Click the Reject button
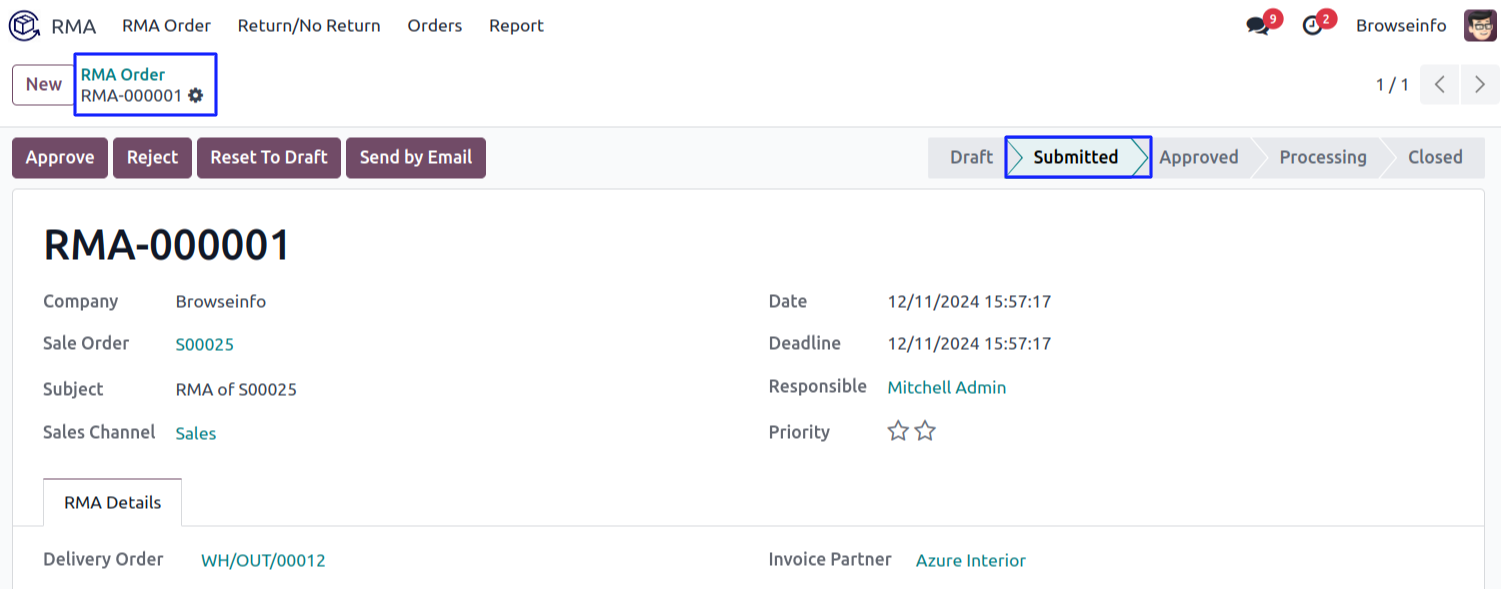 tap(152, 158)
